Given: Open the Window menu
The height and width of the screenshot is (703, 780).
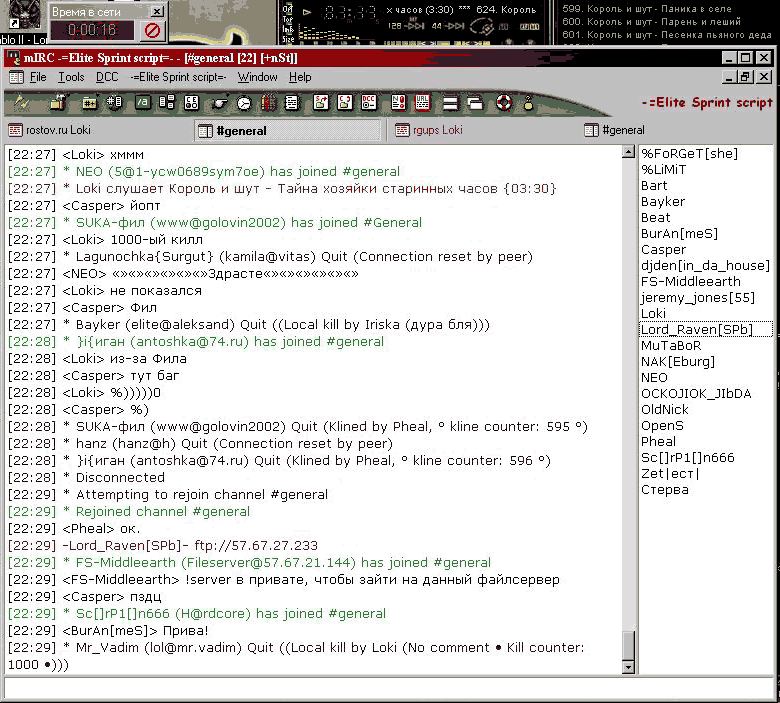Looking at the screenshot, I should point(257,77).
